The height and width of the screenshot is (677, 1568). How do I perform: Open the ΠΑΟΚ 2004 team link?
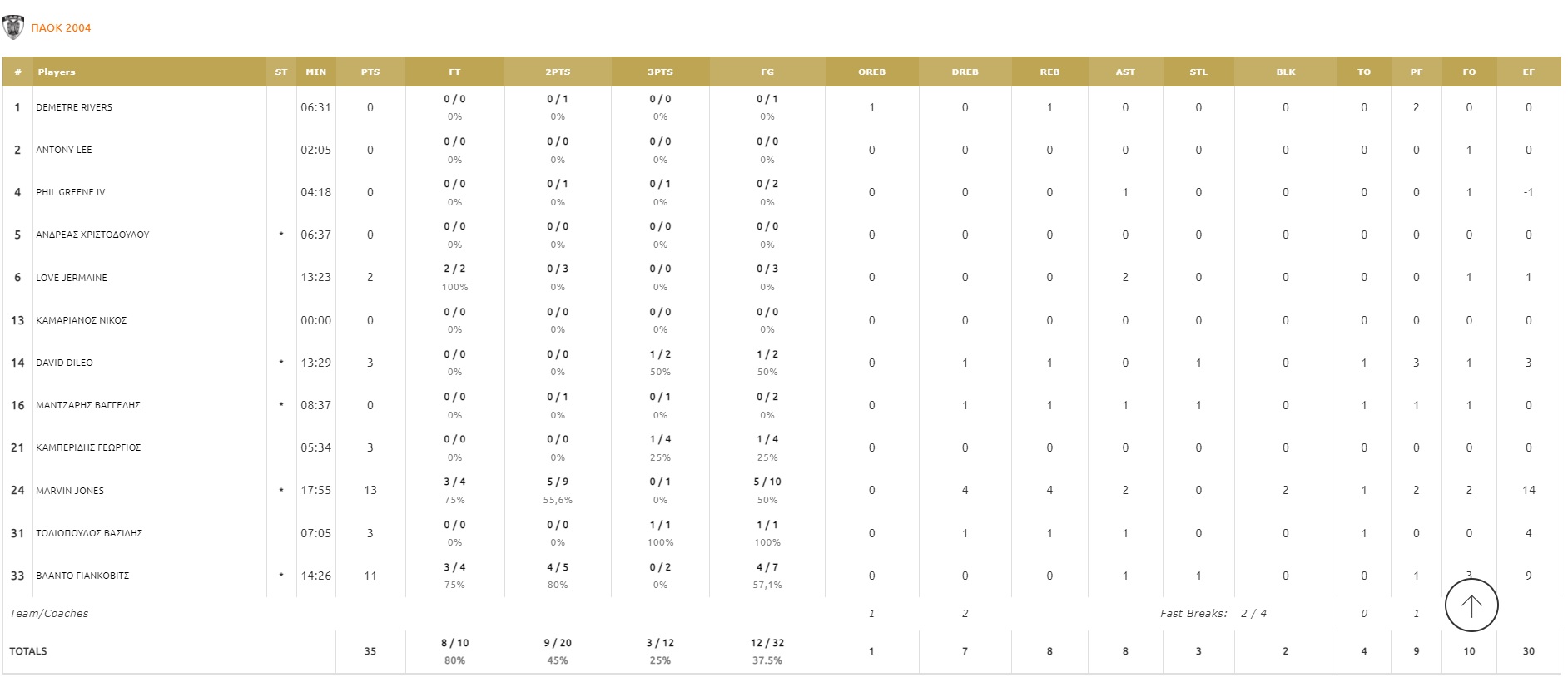tap(61, 28)
